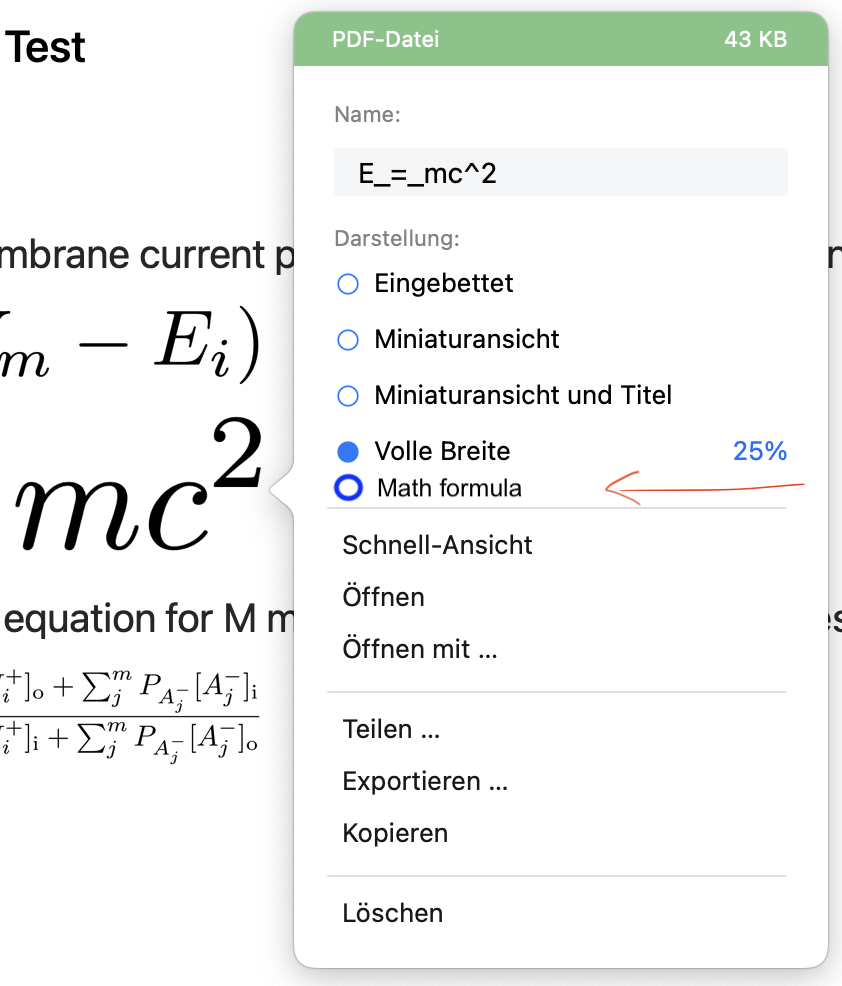842x986 pixels.
Task: Click the Test note title
Action: (45, 47)
